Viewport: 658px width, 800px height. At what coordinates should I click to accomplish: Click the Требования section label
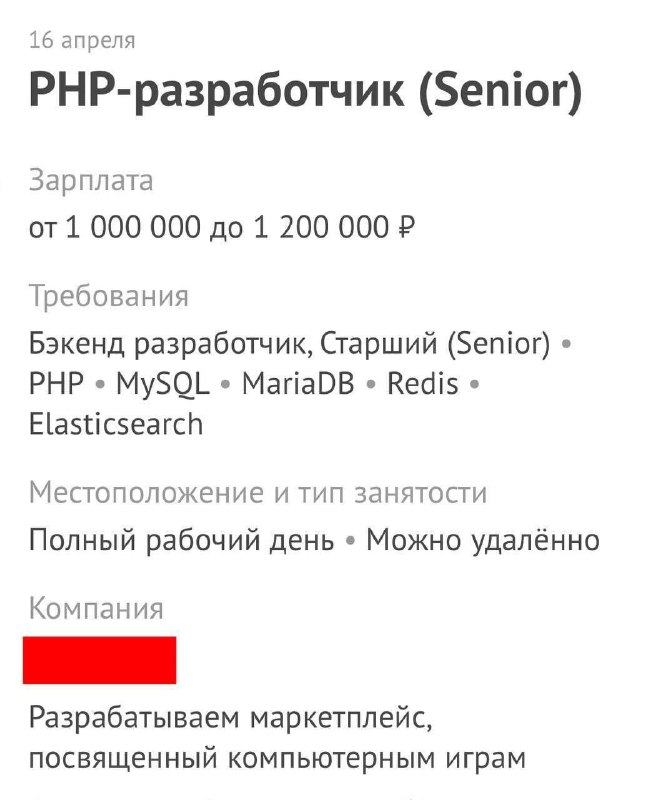click(x=109, y=296)
